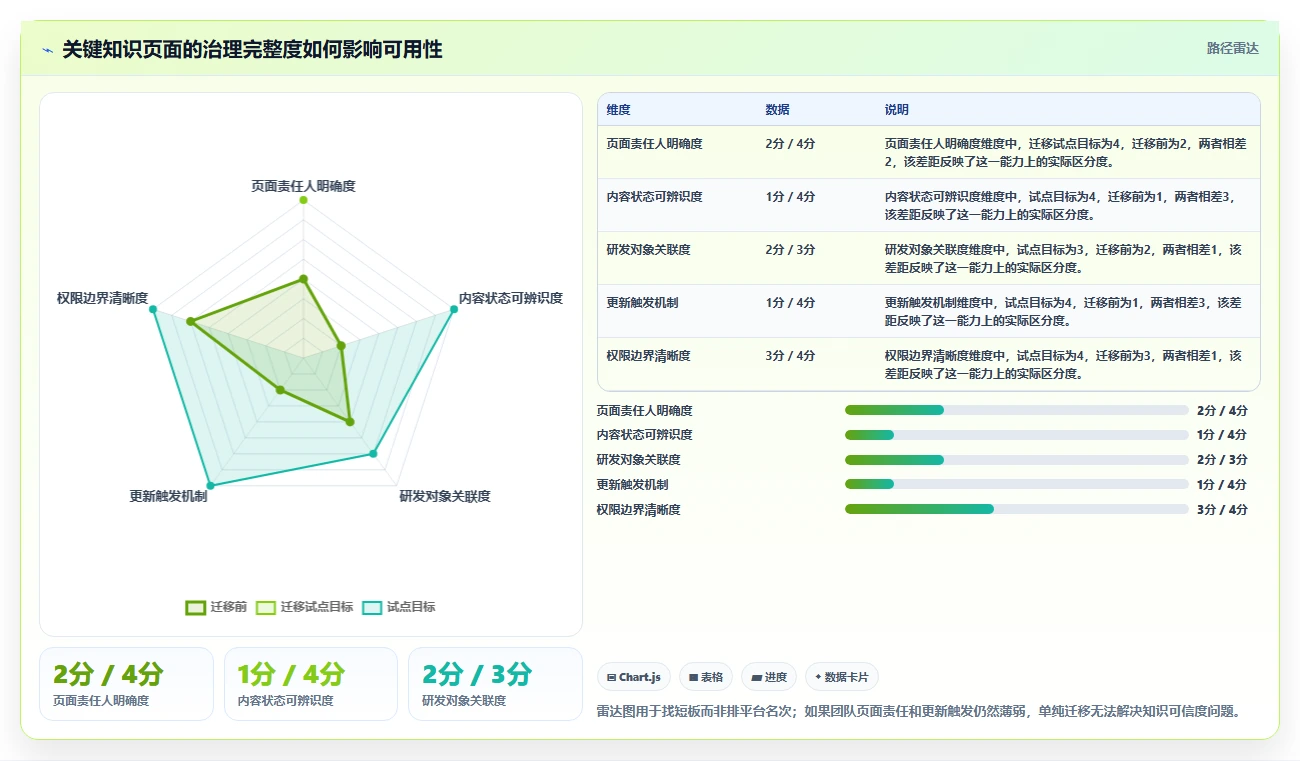Click progress bar for 研发对象关联度

(x=1017, y=460)
